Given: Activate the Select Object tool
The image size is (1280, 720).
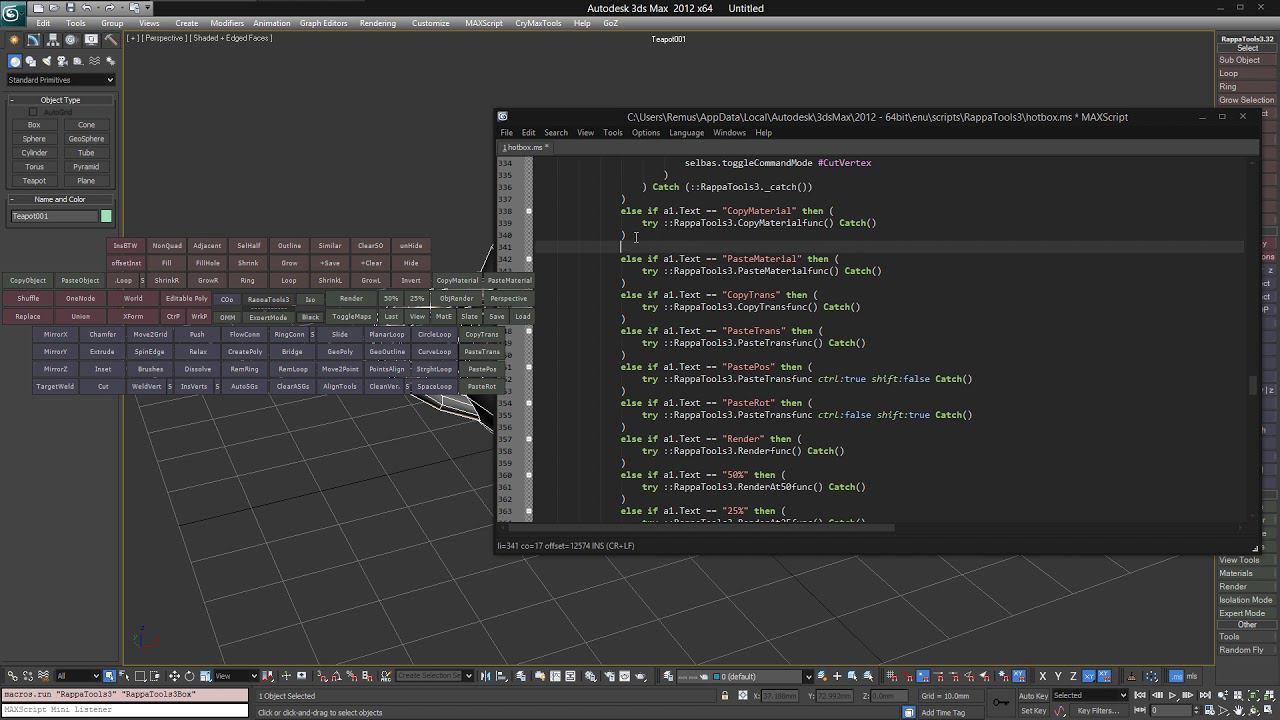Looking at the screenshot, I should 109,676.
